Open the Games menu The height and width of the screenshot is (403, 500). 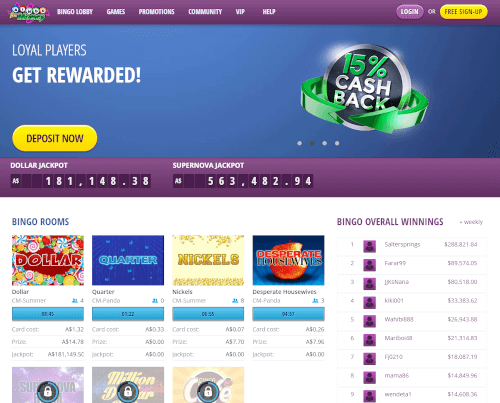point(116,12)
